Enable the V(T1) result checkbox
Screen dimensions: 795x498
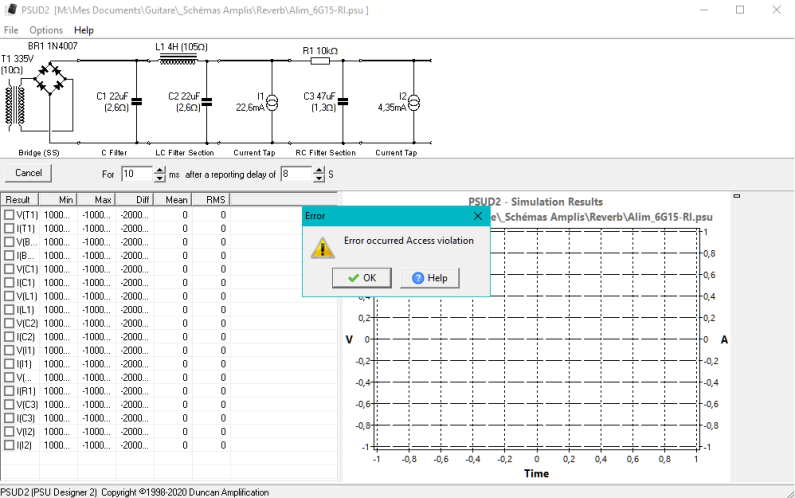pos(9,215)
